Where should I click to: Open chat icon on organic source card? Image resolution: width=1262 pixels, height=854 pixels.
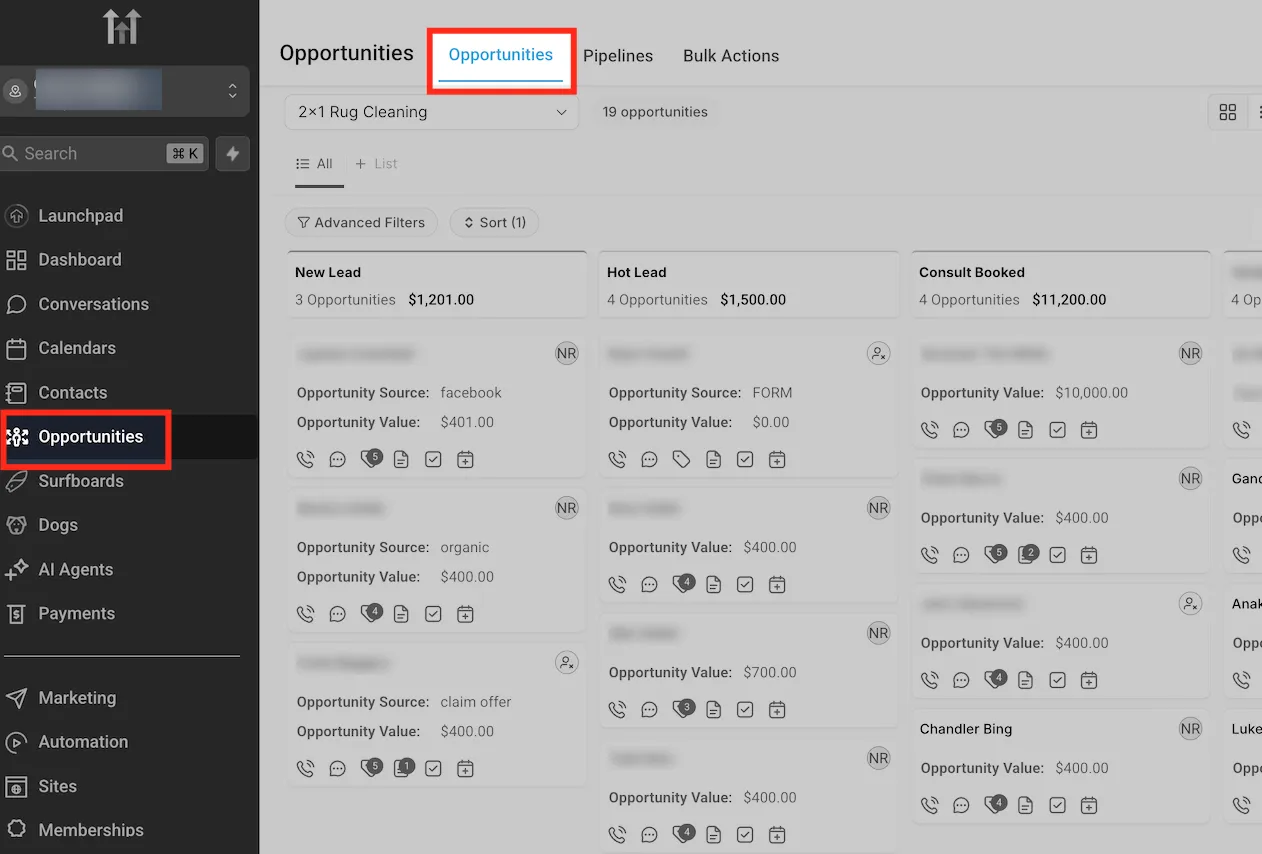click(x=338, y=614)
